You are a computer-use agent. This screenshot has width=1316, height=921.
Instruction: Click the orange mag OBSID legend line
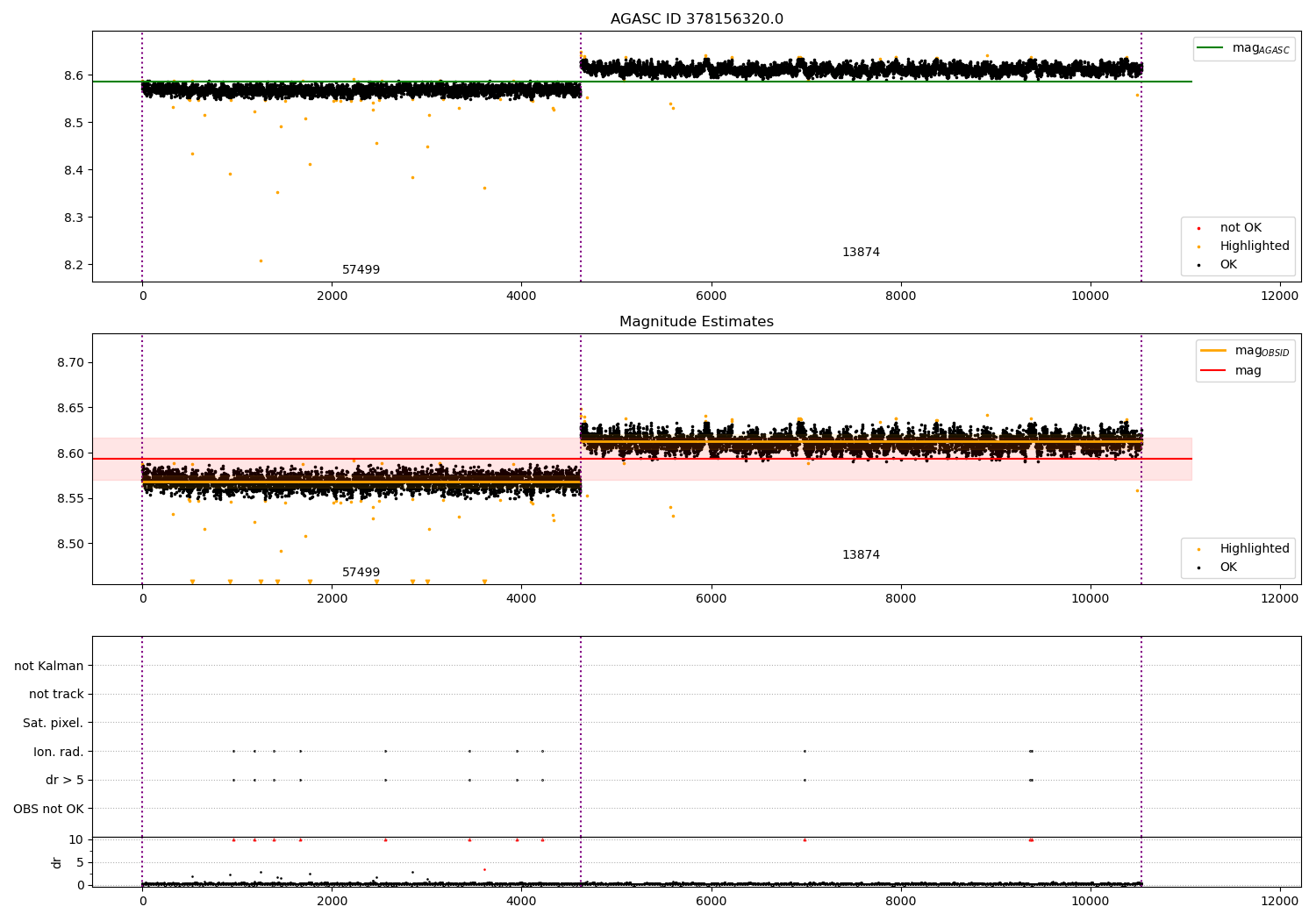[x=1213, y=351]
